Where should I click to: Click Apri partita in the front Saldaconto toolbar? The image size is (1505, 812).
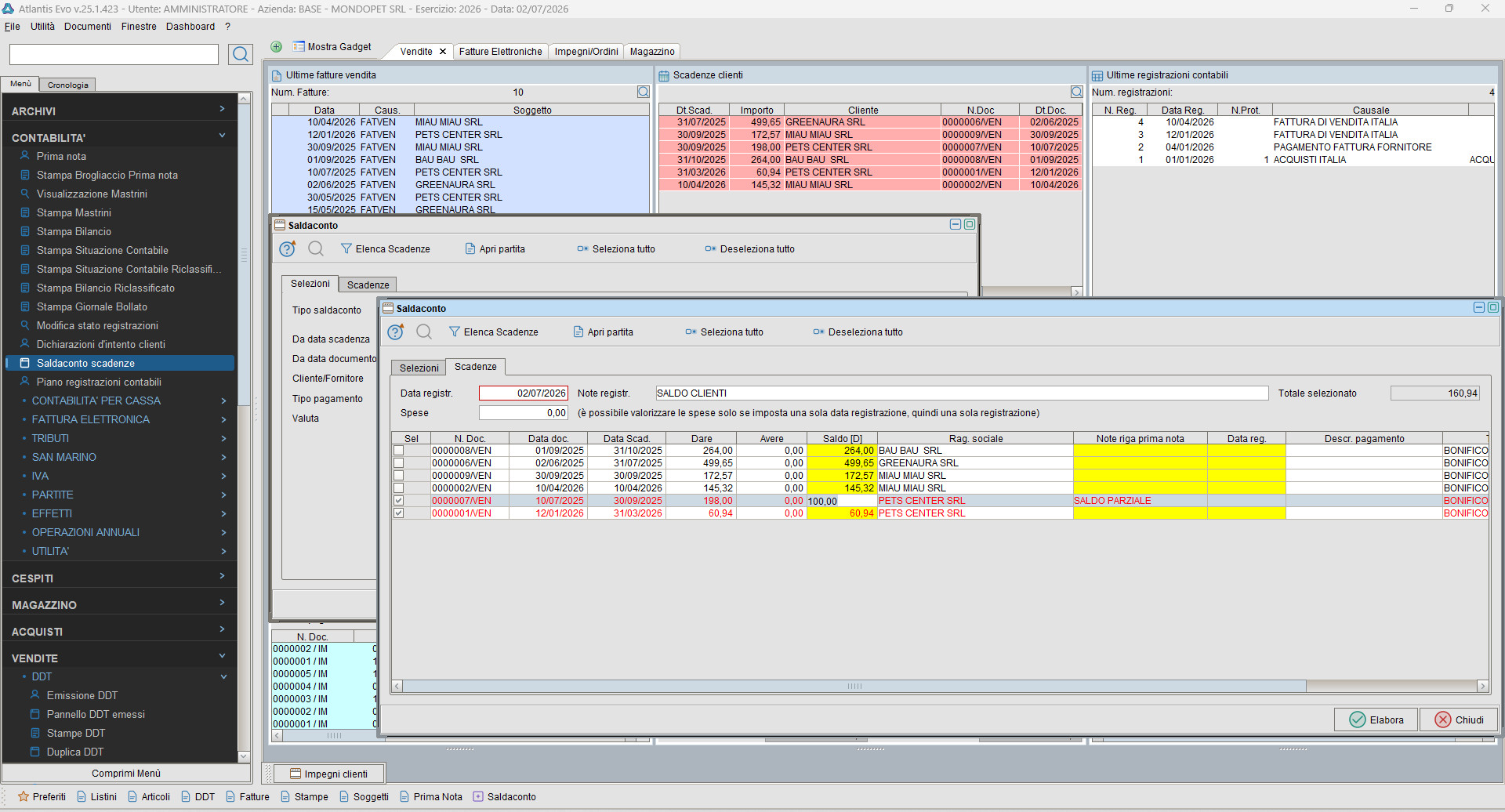[603, 332]
